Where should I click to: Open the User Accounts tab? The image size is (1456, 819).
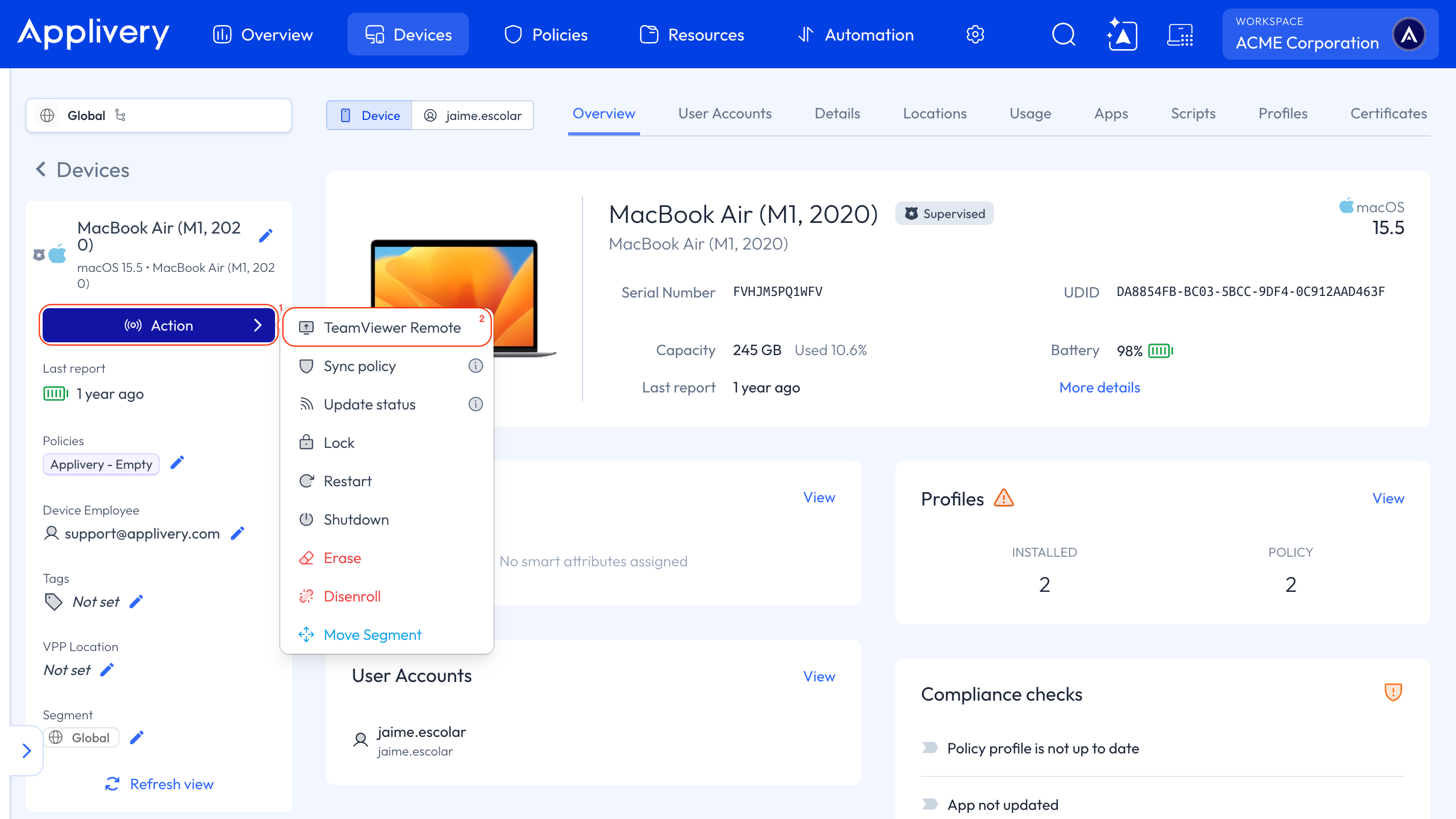[x=725, y=114]
